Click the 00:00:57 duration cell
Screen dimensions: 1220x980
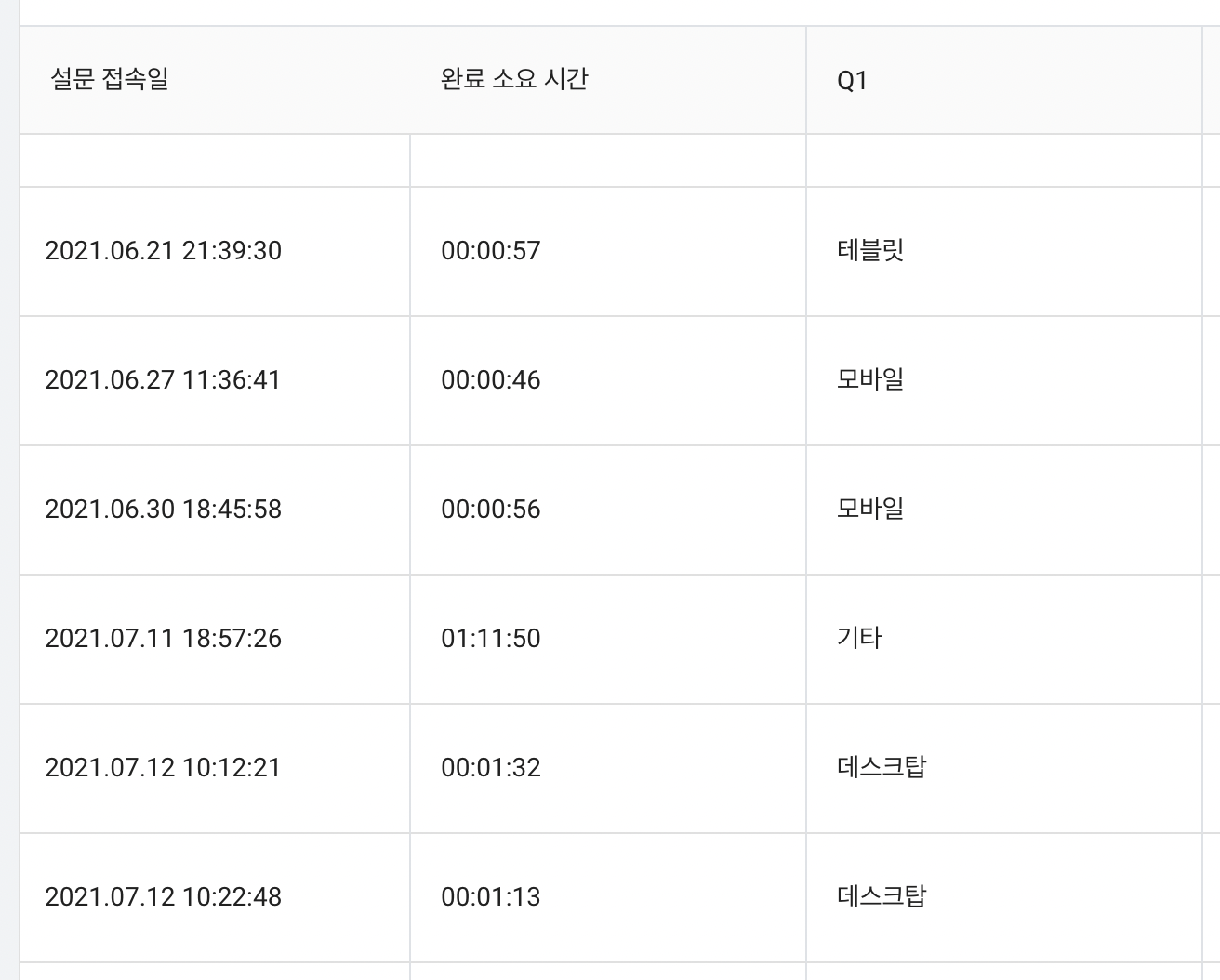(x=491, y=251)
